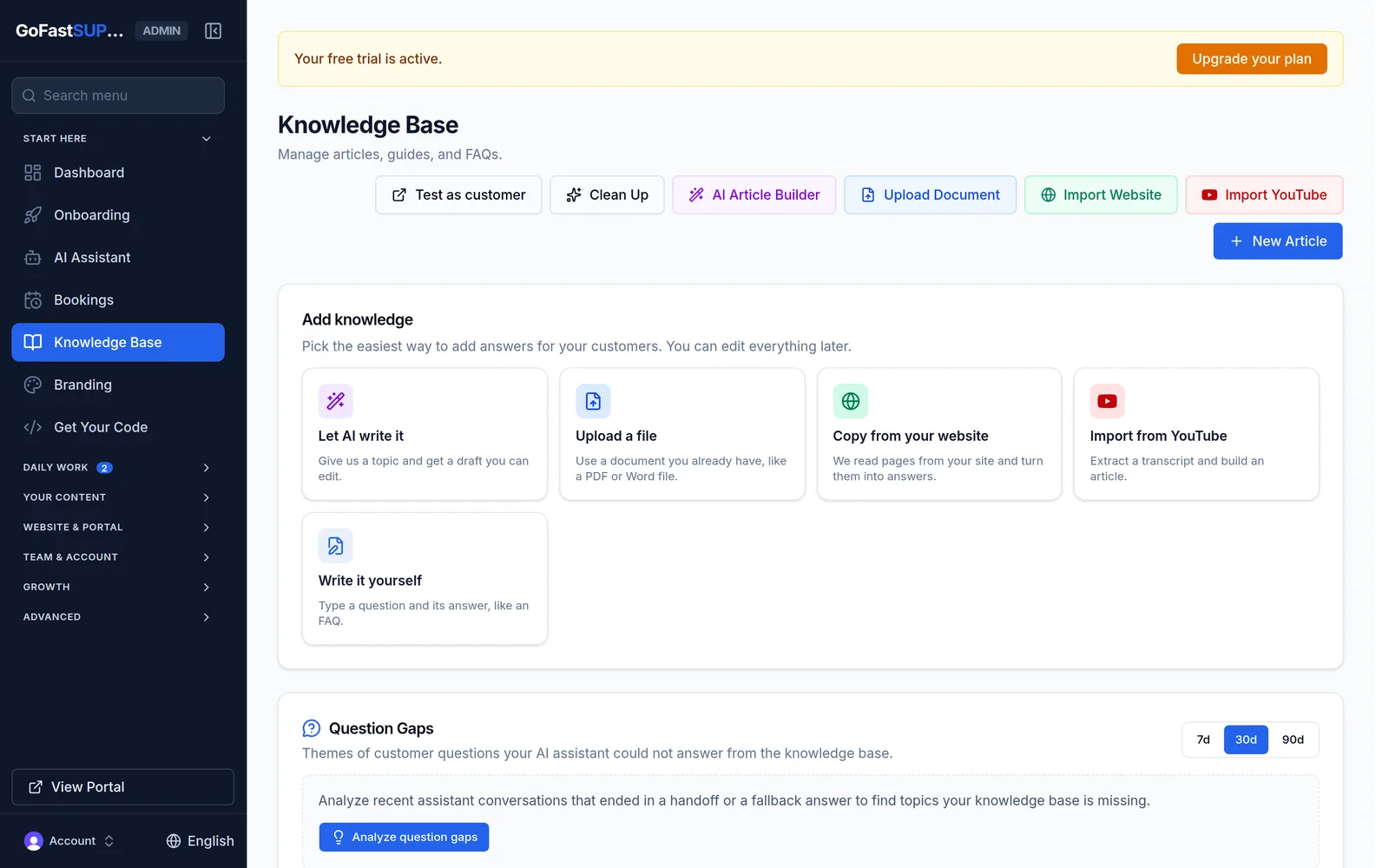
Task: Select the 7d time range
Action: click(x=1203, y=740)
